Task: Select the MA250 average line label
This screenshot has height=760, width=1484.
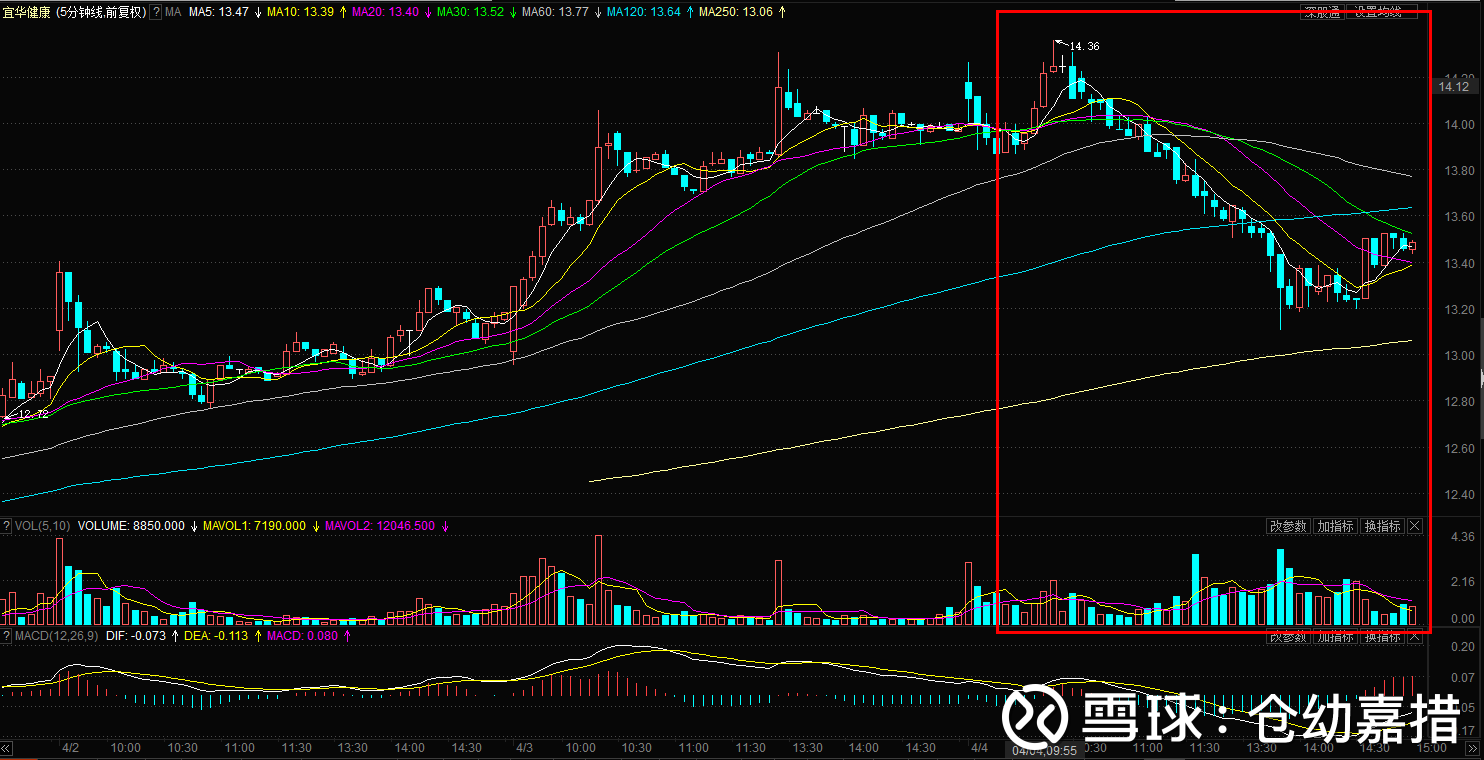Action: [x=735, y=12]
